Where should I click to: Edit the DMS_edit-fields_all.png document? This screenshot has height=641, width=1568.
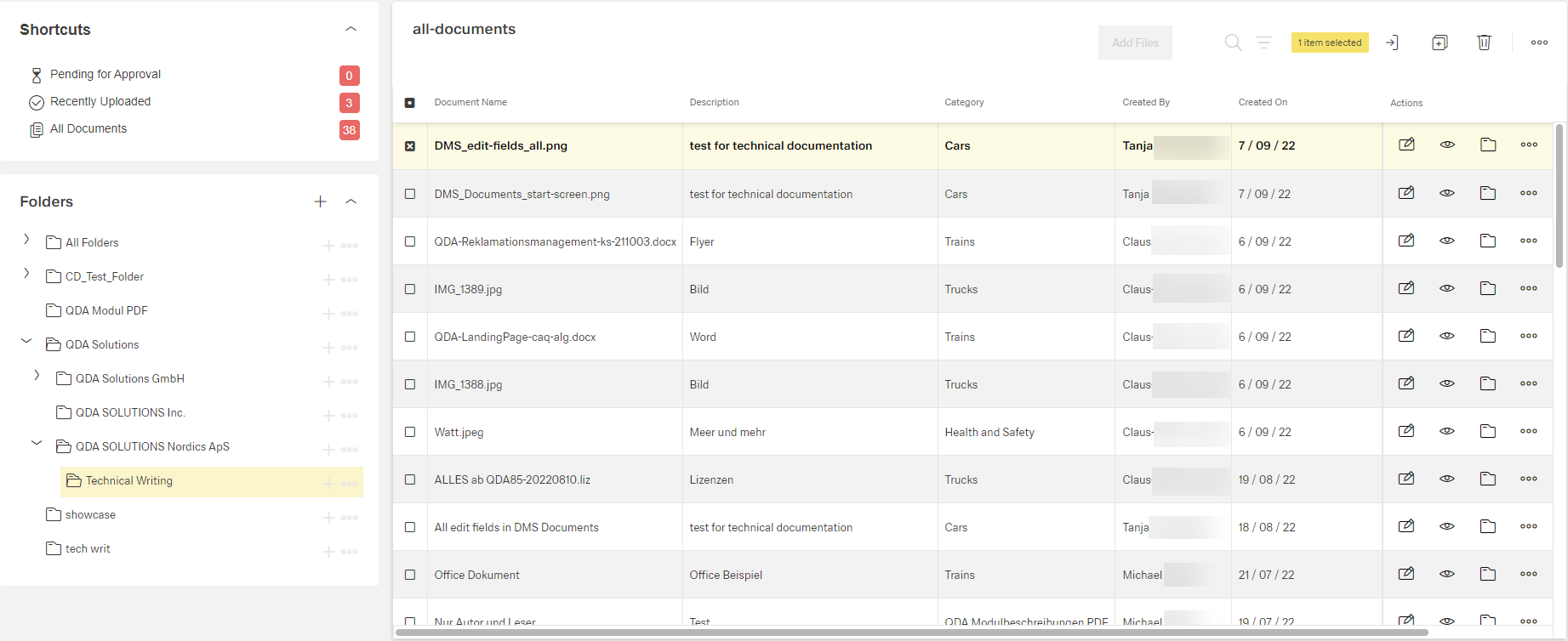click(1406, 145)
